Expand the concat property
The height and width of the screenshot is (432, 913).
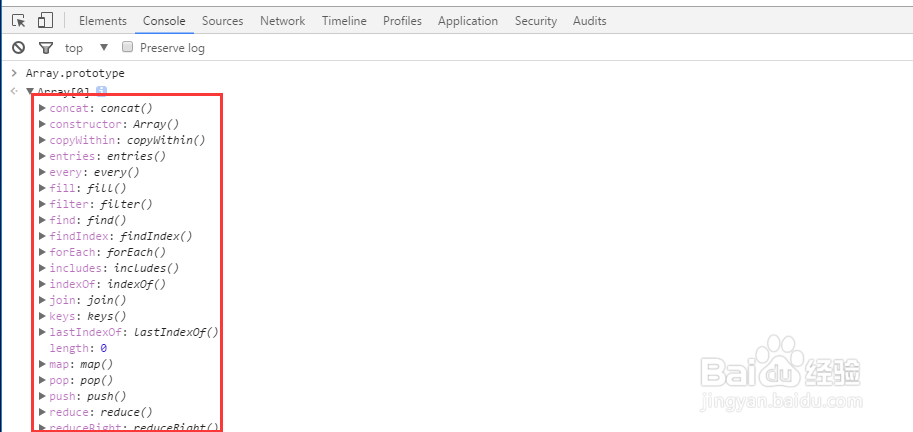(x=42, y=108)
